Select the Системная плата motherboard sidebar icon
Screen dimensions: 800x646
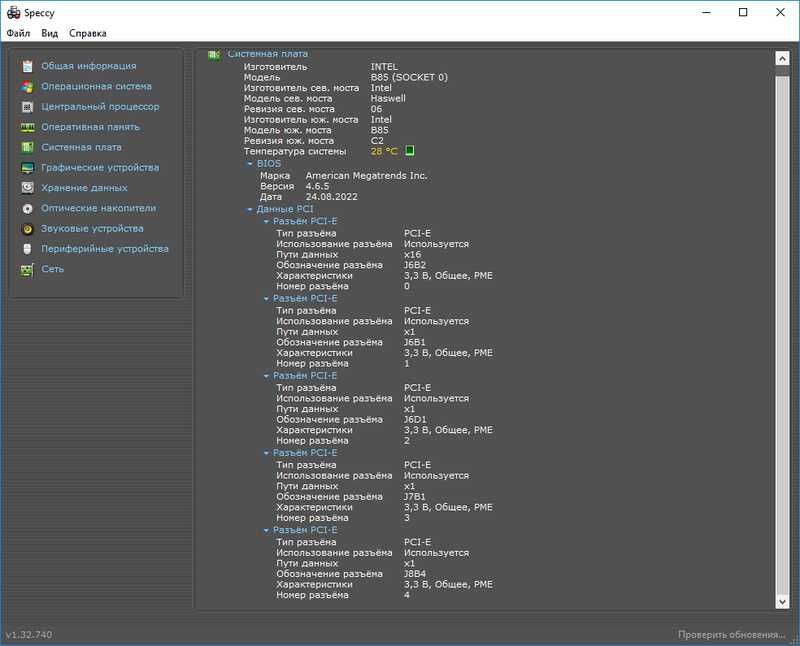28,147
